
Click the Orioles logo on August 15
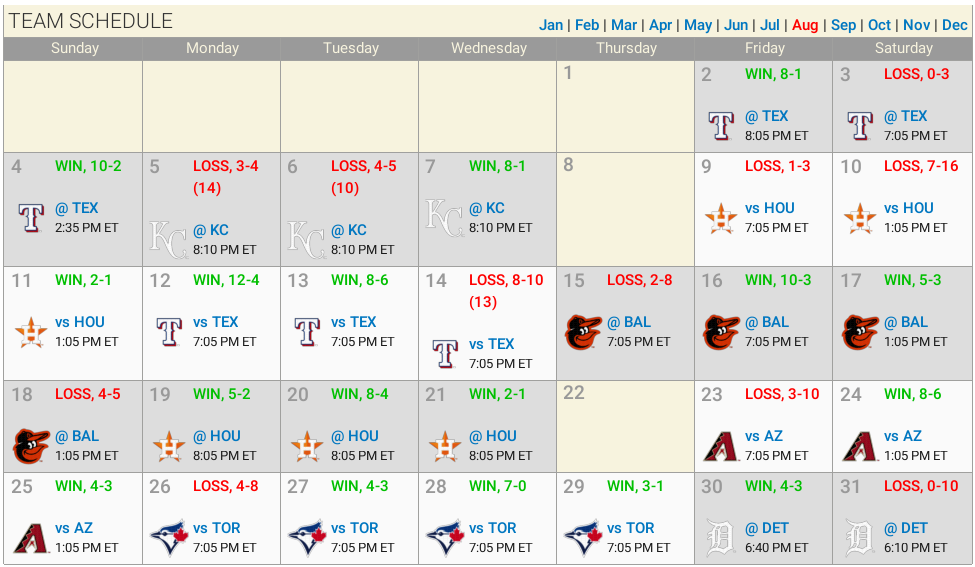click(583, 331)
